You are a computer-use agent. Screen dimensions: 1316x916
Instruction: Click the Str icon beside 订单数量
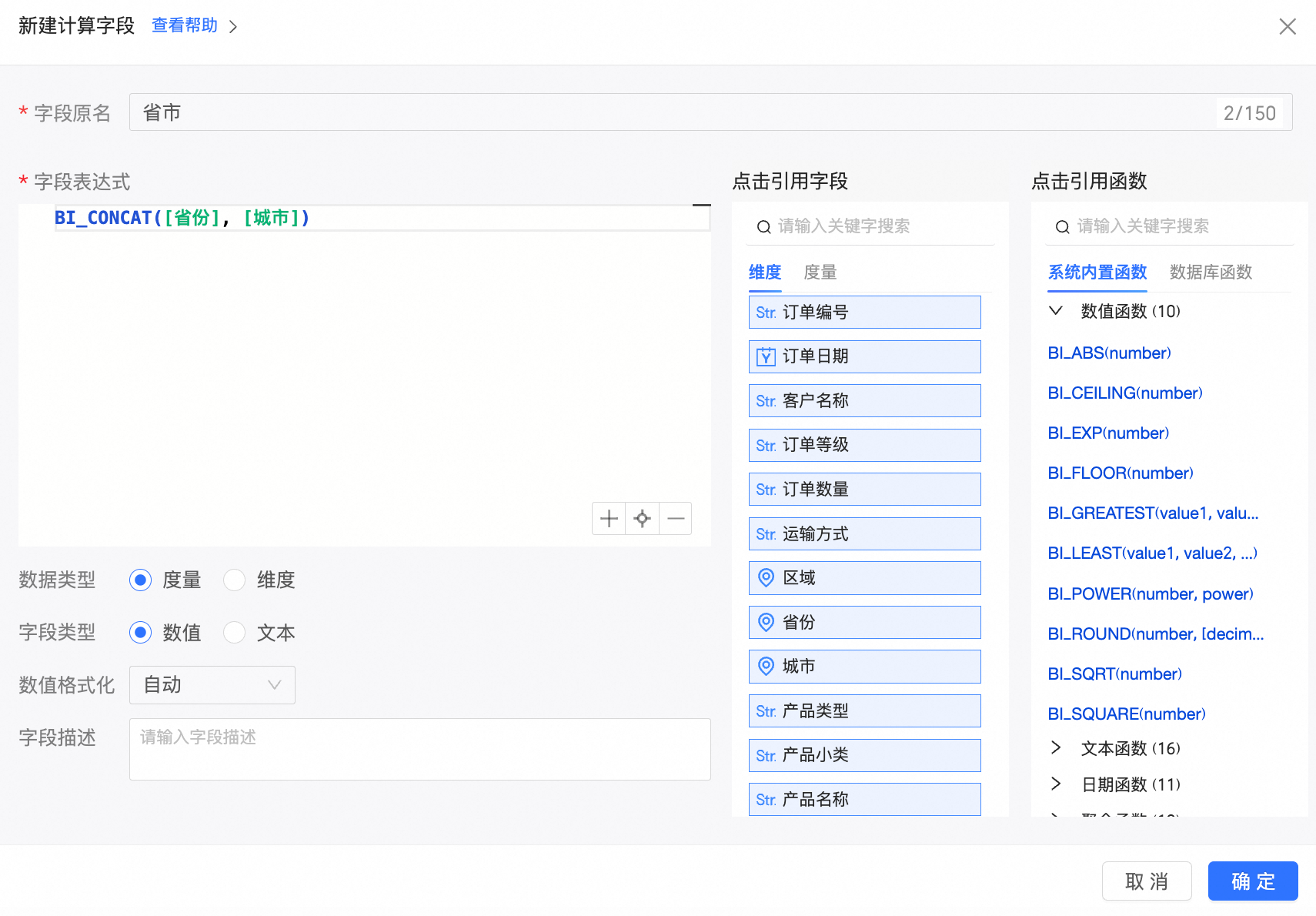pos(766,490)
